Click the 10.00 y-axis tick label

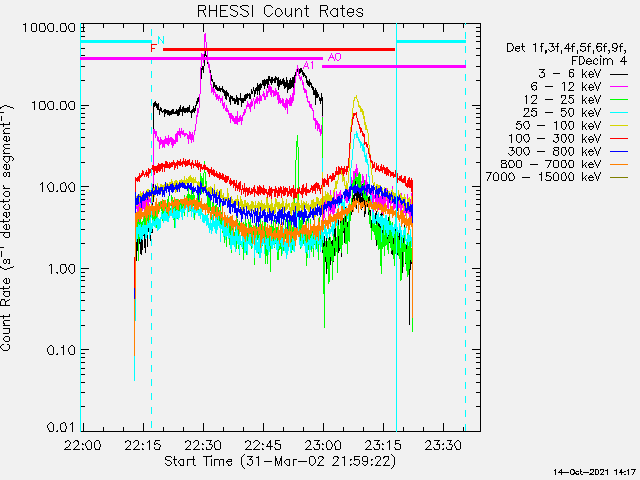[x=58, y=187]
